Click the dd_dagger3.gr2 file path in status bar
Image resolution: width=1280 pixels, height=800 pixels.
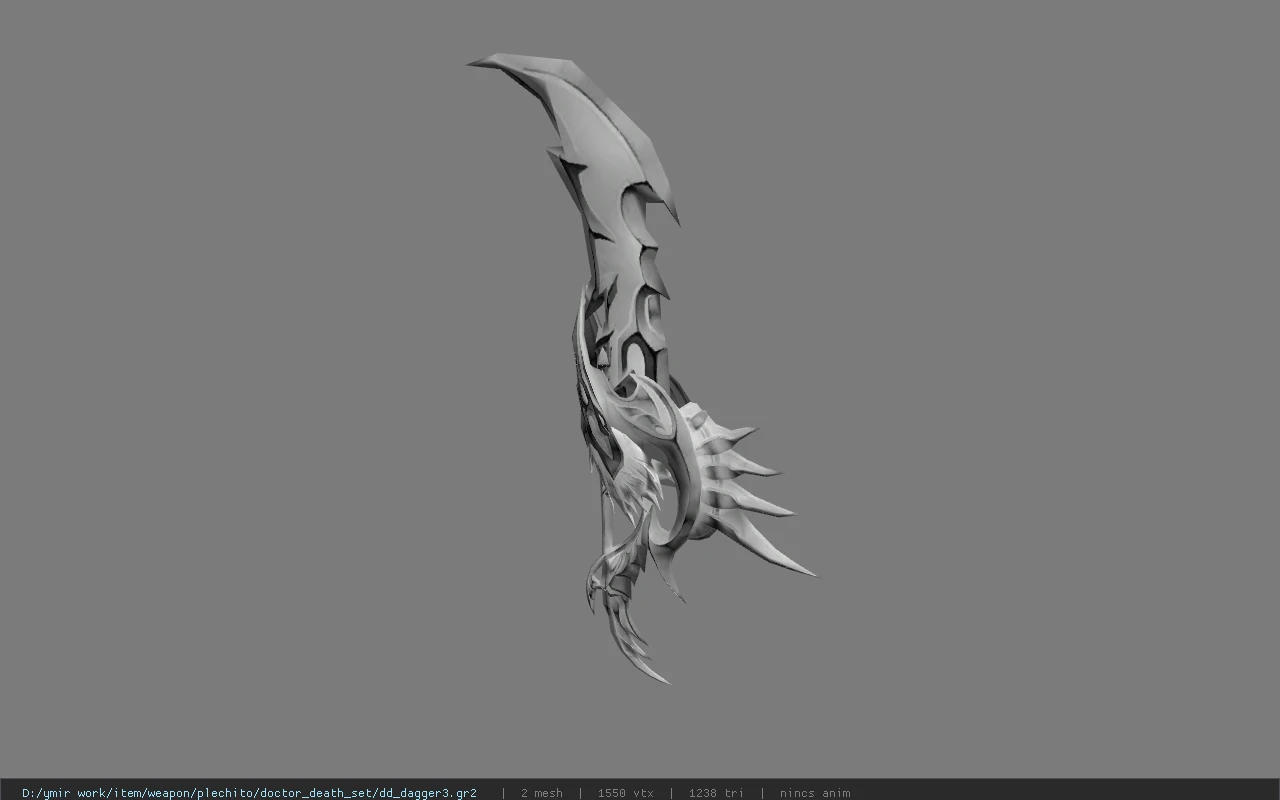(x=249, y=793)
